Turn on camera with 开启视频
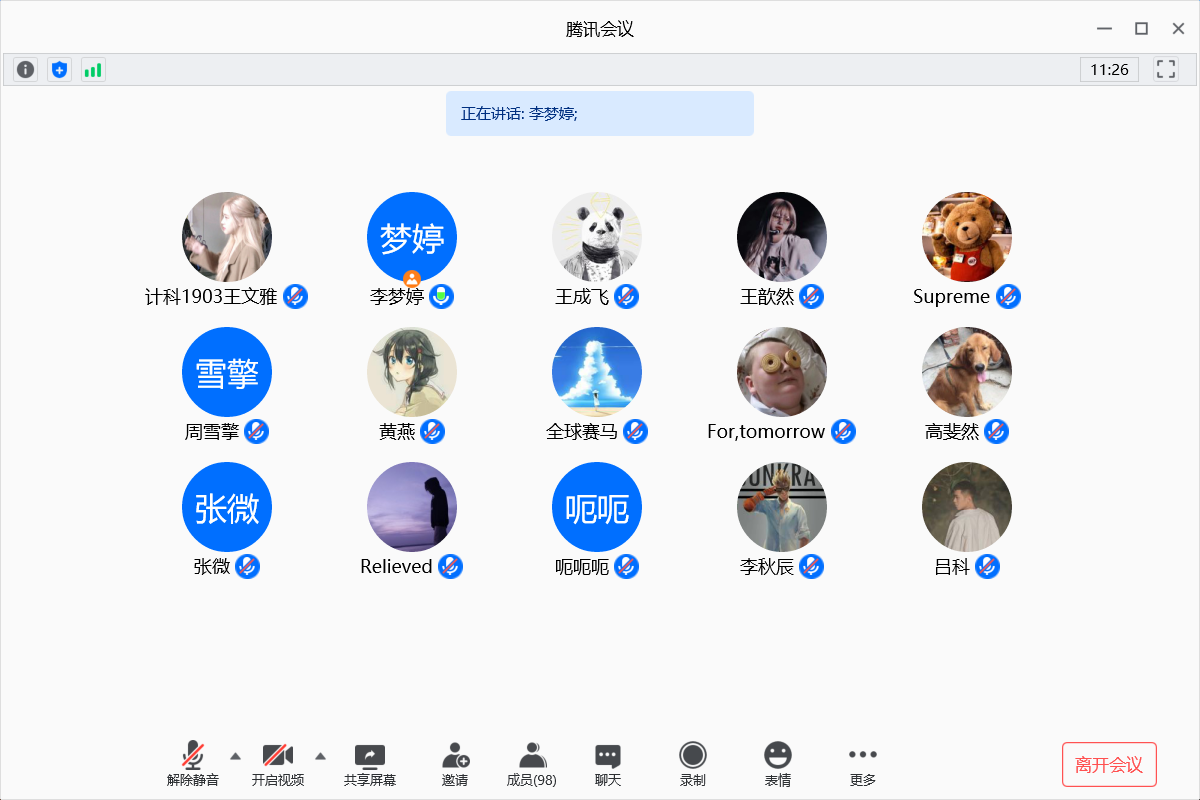 coord(277,764)
